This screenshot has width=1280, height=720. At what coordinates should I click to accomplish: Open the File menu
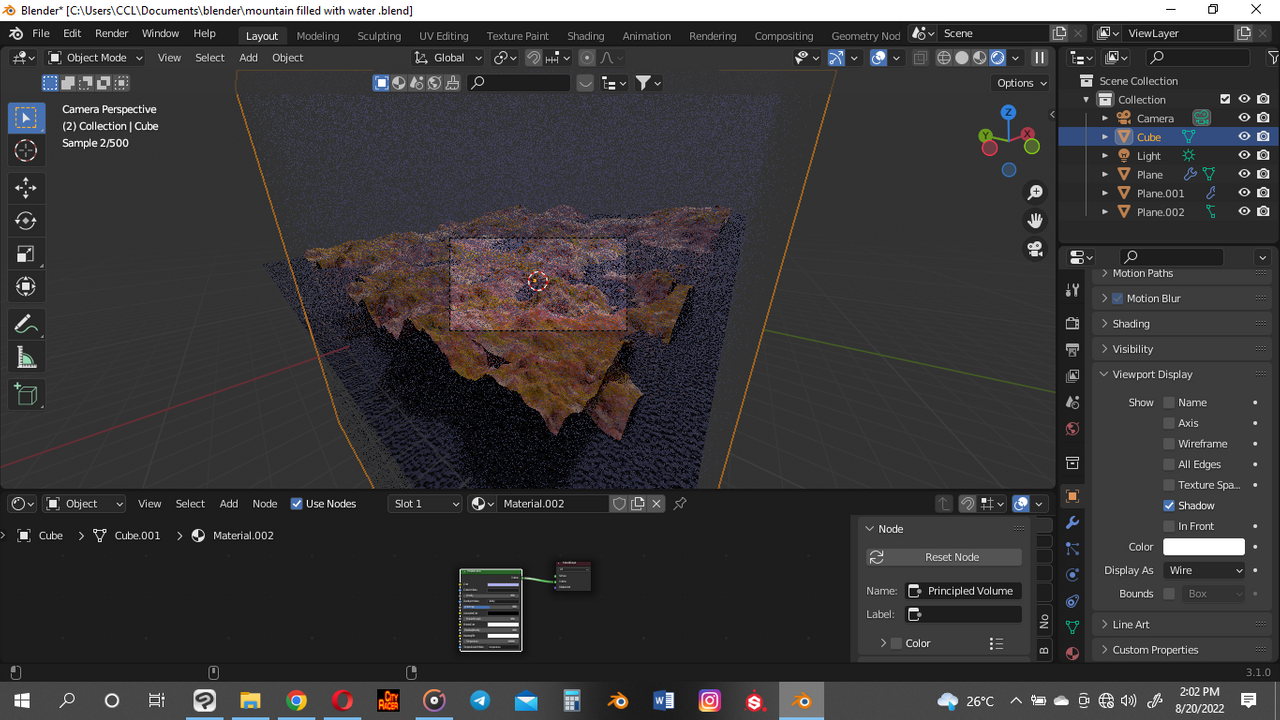41,33
